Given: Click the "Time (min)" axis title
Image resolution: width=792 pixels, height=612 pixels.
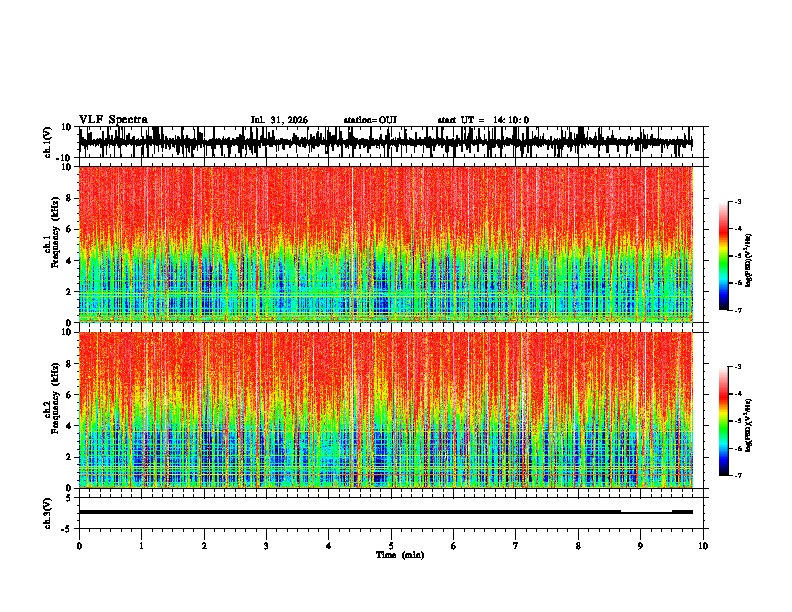Looking at the screenshot, I should coord(400,555).
